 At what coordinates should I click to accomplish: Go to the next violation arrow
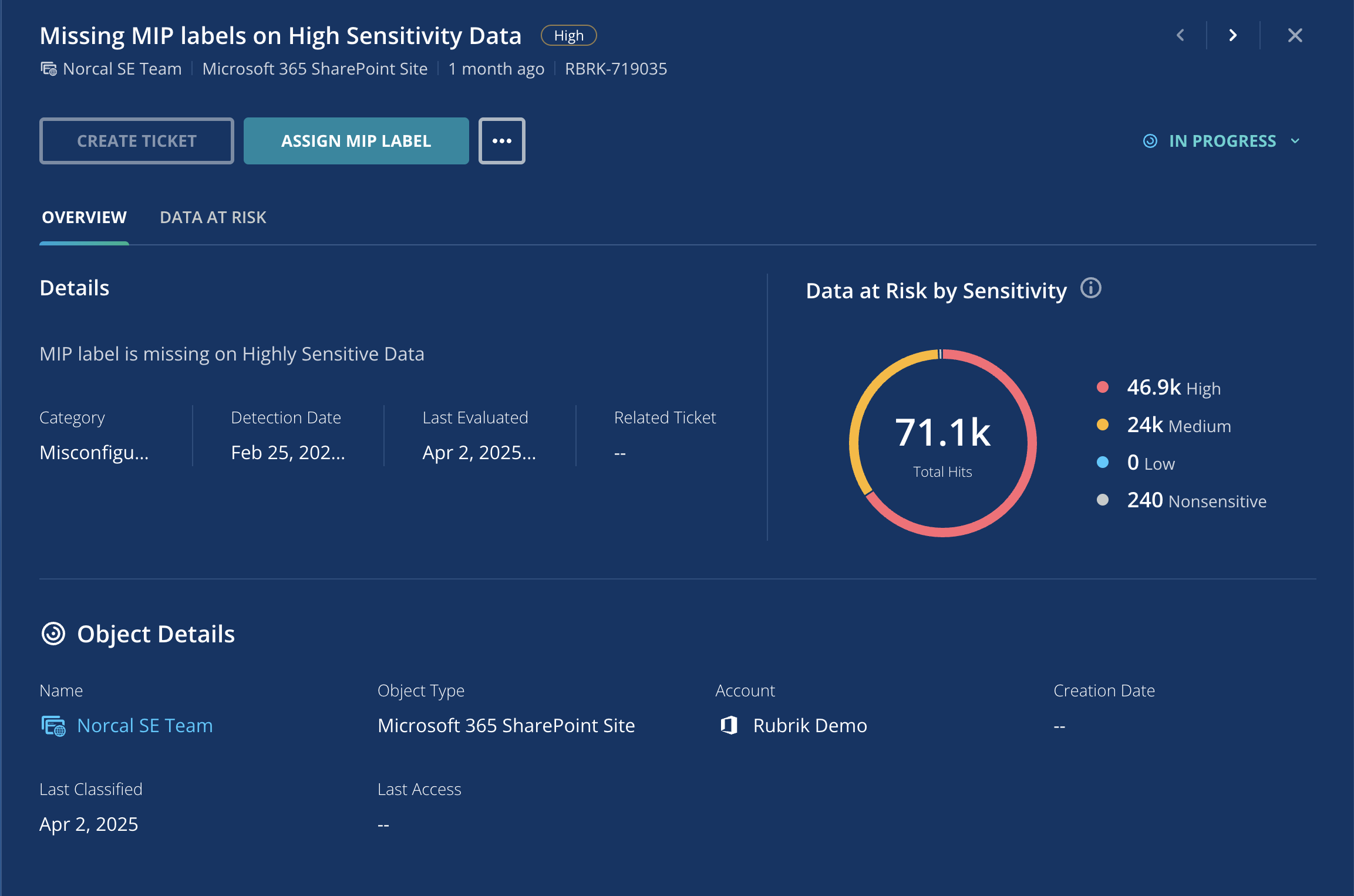[x=1233, y=35]
